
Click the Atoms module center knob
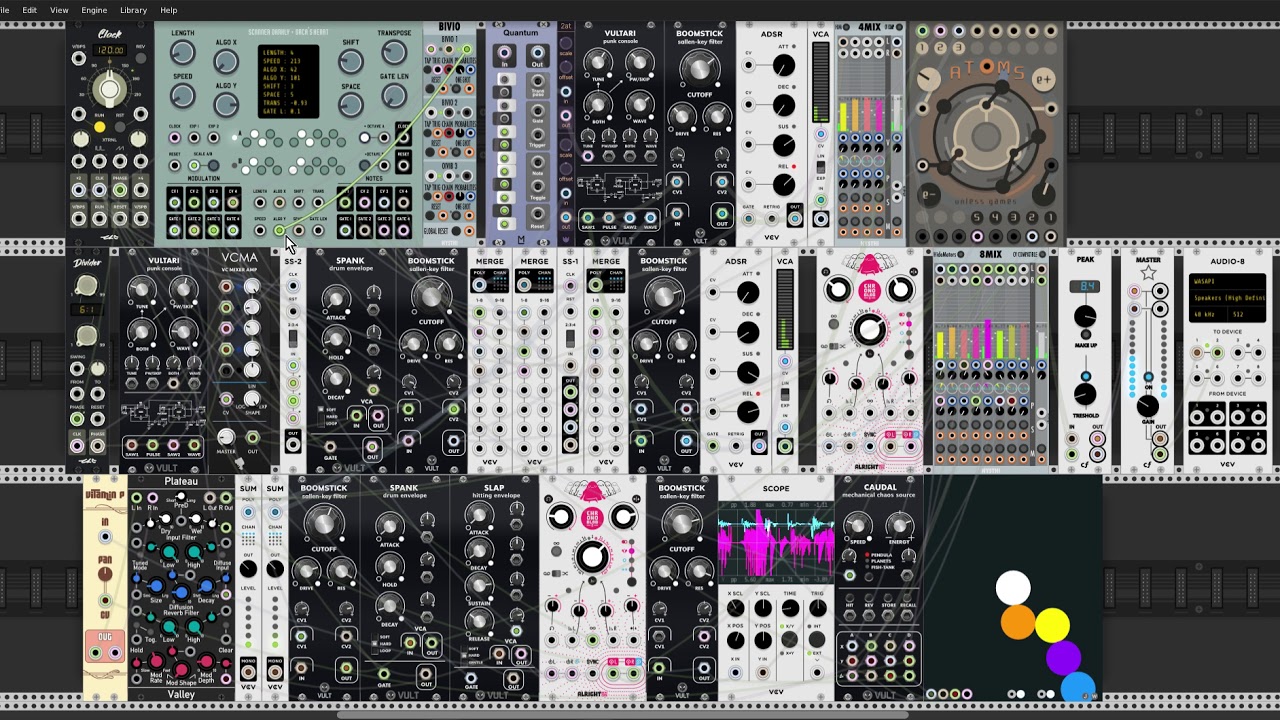coord(986,136)
